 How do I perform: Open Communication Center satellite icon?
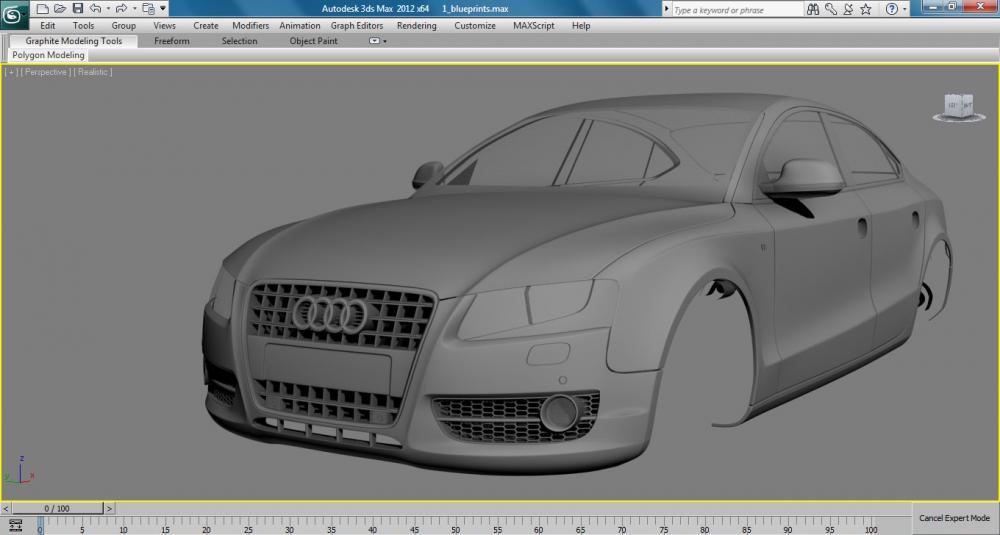(848, 9)
